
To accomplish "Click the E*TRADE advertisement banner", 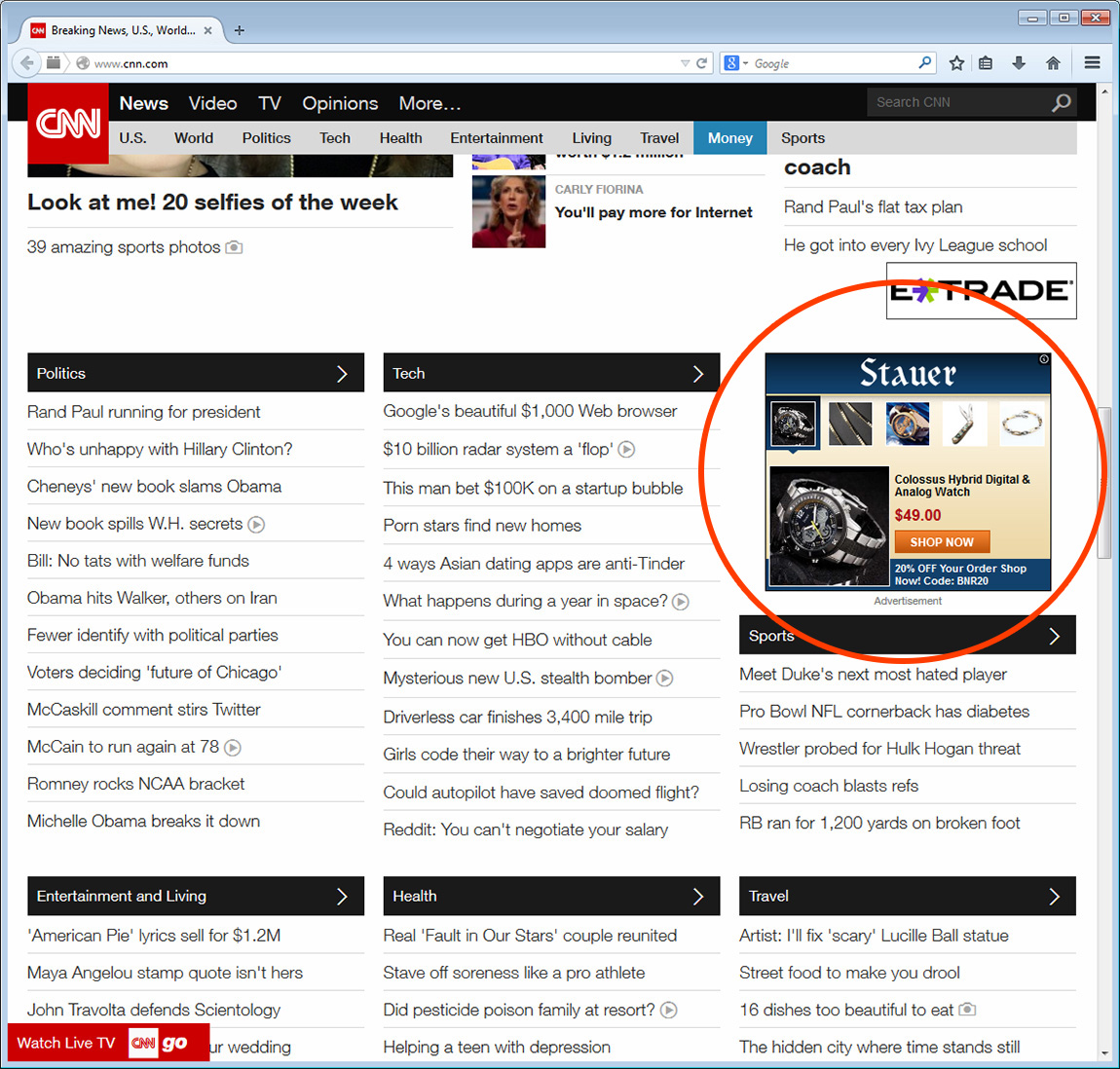I will point(981,291).
